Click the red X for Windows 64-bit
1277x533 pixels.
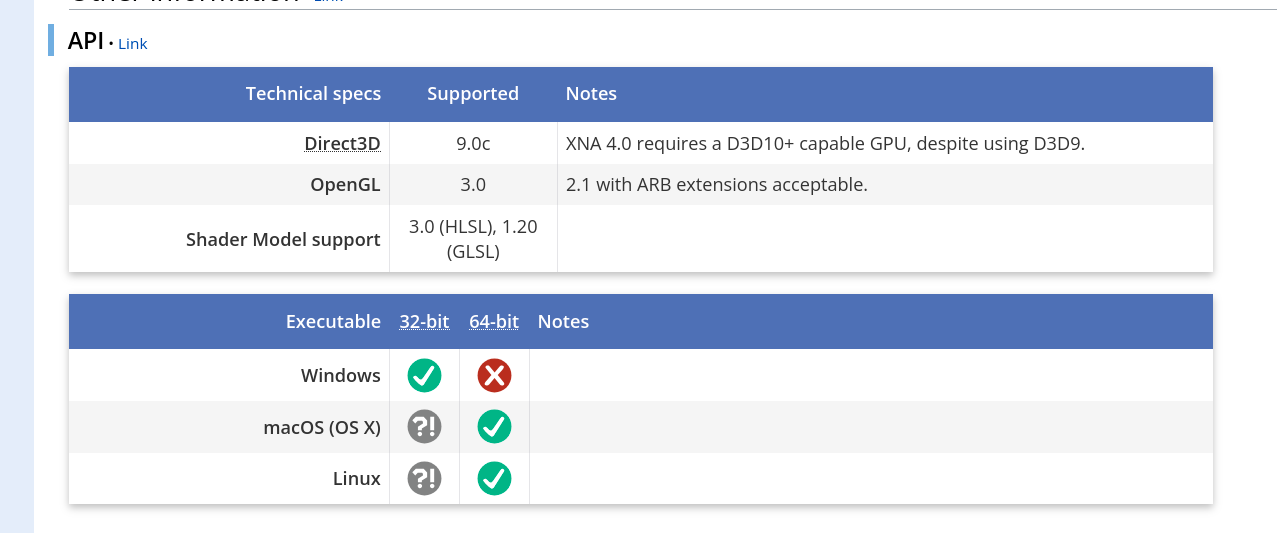tap(494, 376)
